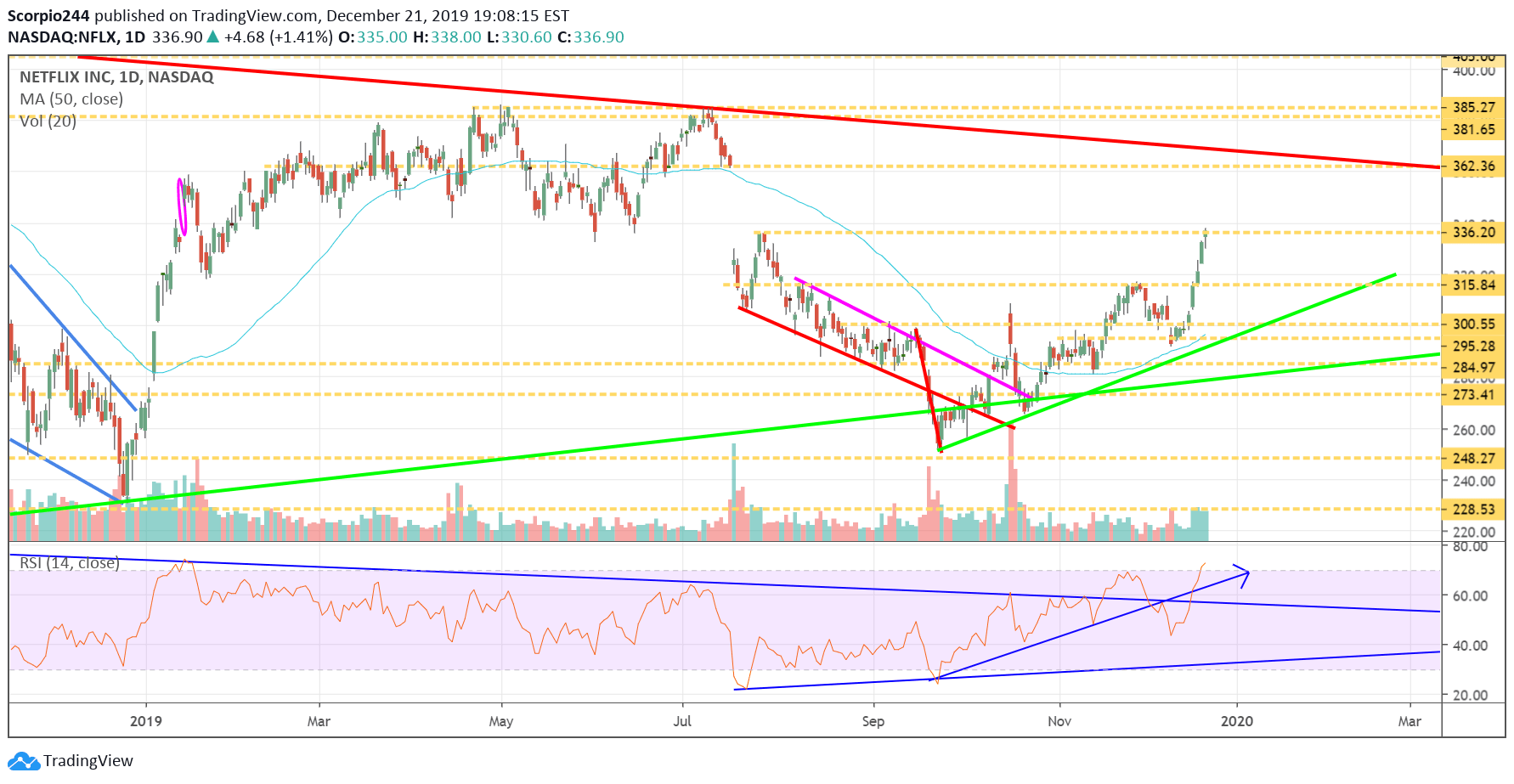Click the Vol (20) indicator label
The width and height of the screenshot is (1514, 784).
[48, 121]
